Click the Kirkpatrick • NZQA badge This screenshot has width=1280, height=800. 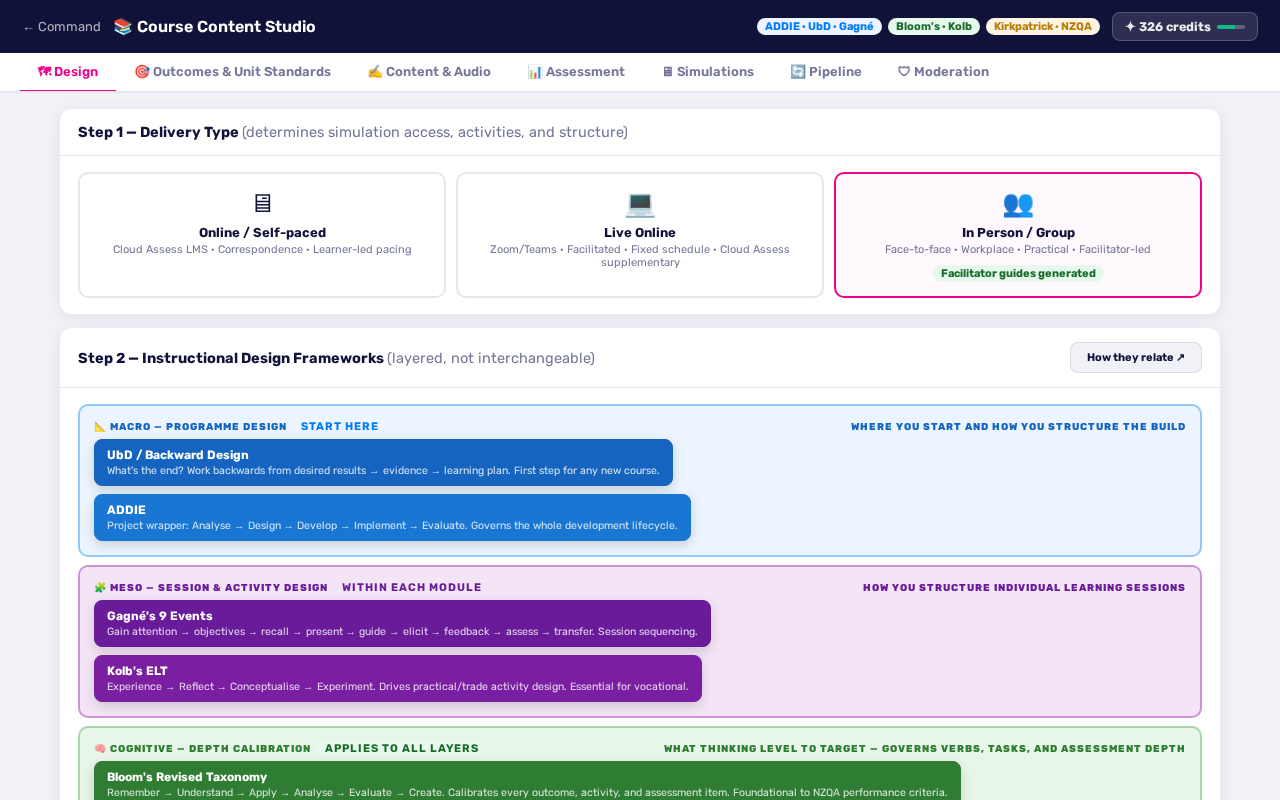pos(1043,27)
